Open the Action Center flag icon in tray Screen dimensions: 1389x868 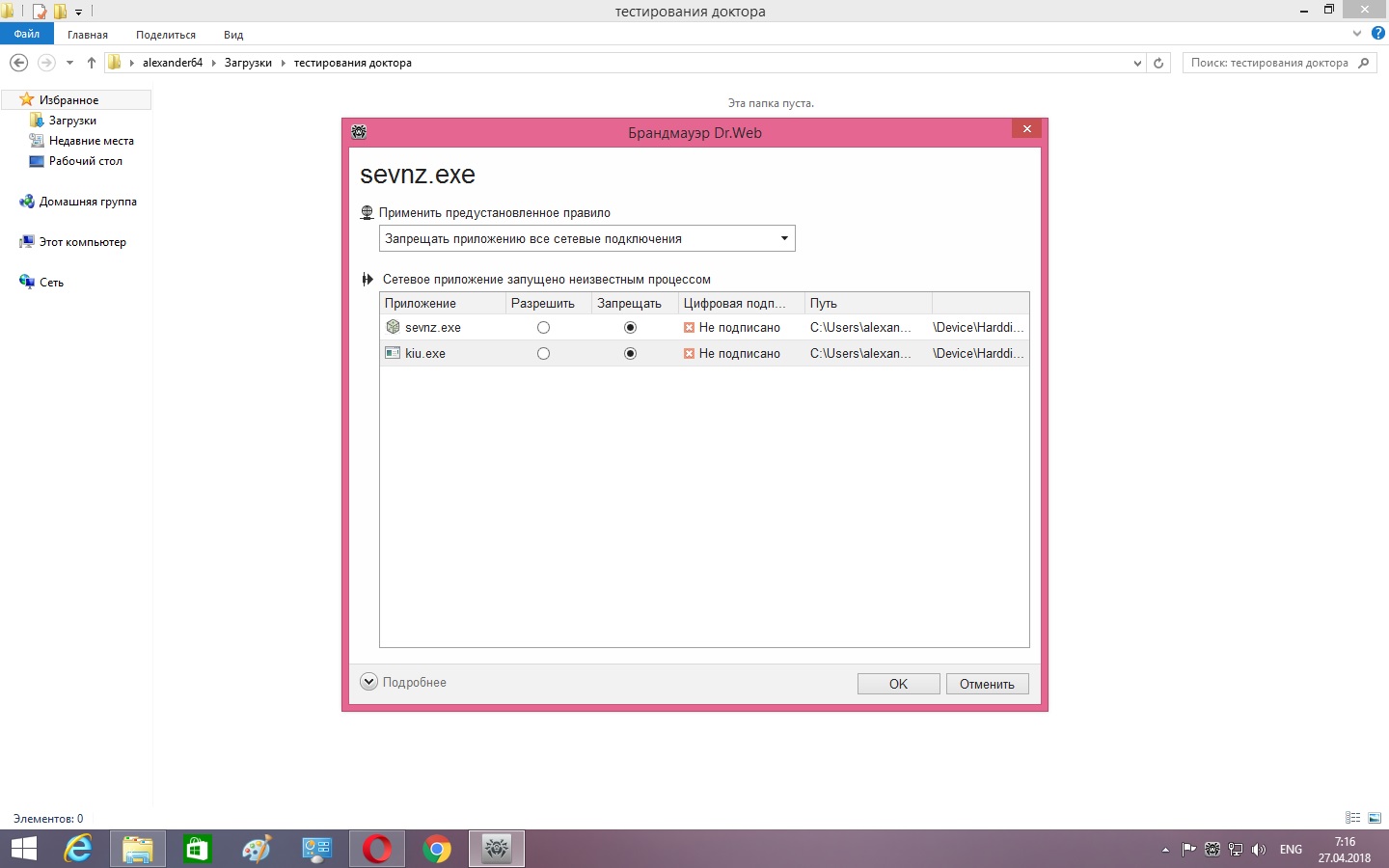(x=1188, y=850)
